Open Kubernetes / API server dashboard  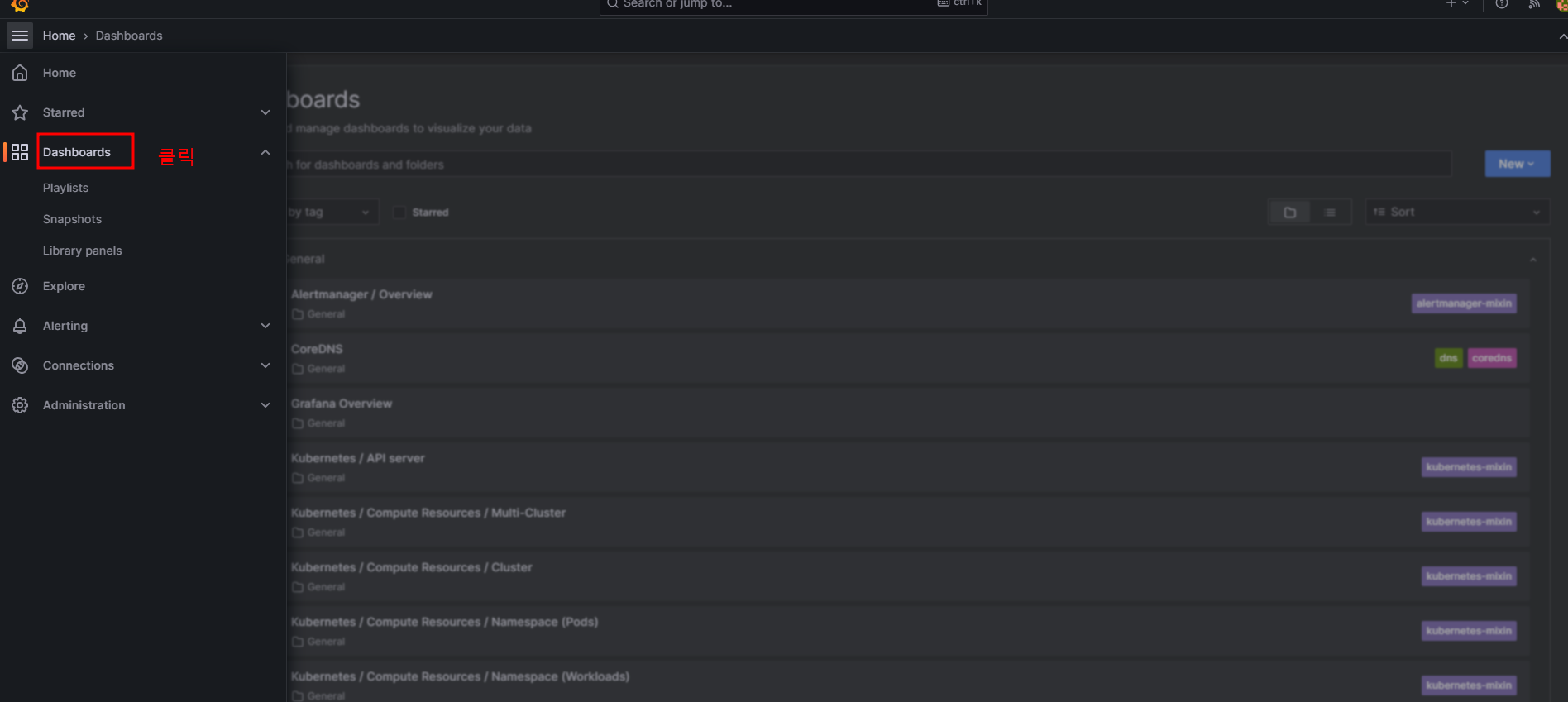(x=357, y=458)
